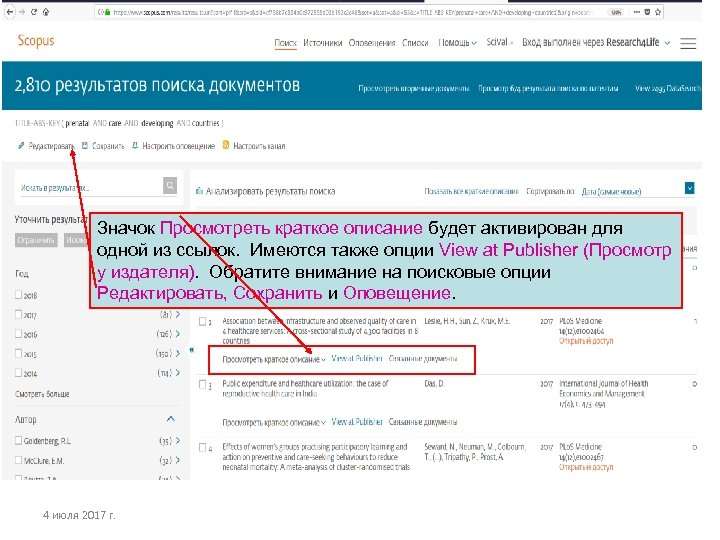
Task: Open the Effects of women's groups article title
Action: tap(316, 457)
